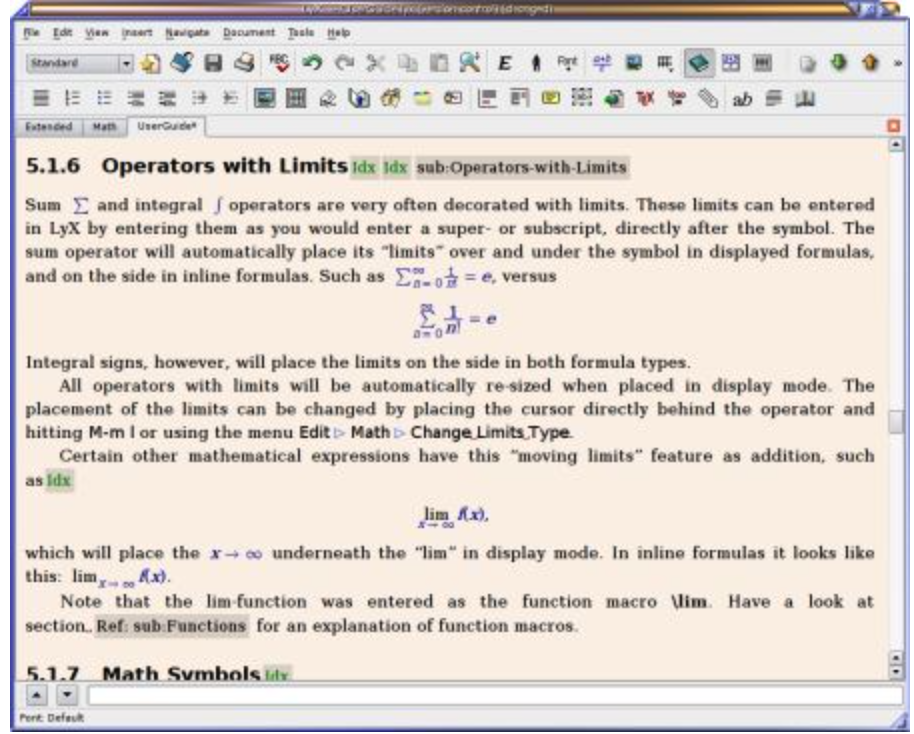Apply bulleted itemize list icon
Viewport: 914px width, 734px height.
tap(104, 98)
